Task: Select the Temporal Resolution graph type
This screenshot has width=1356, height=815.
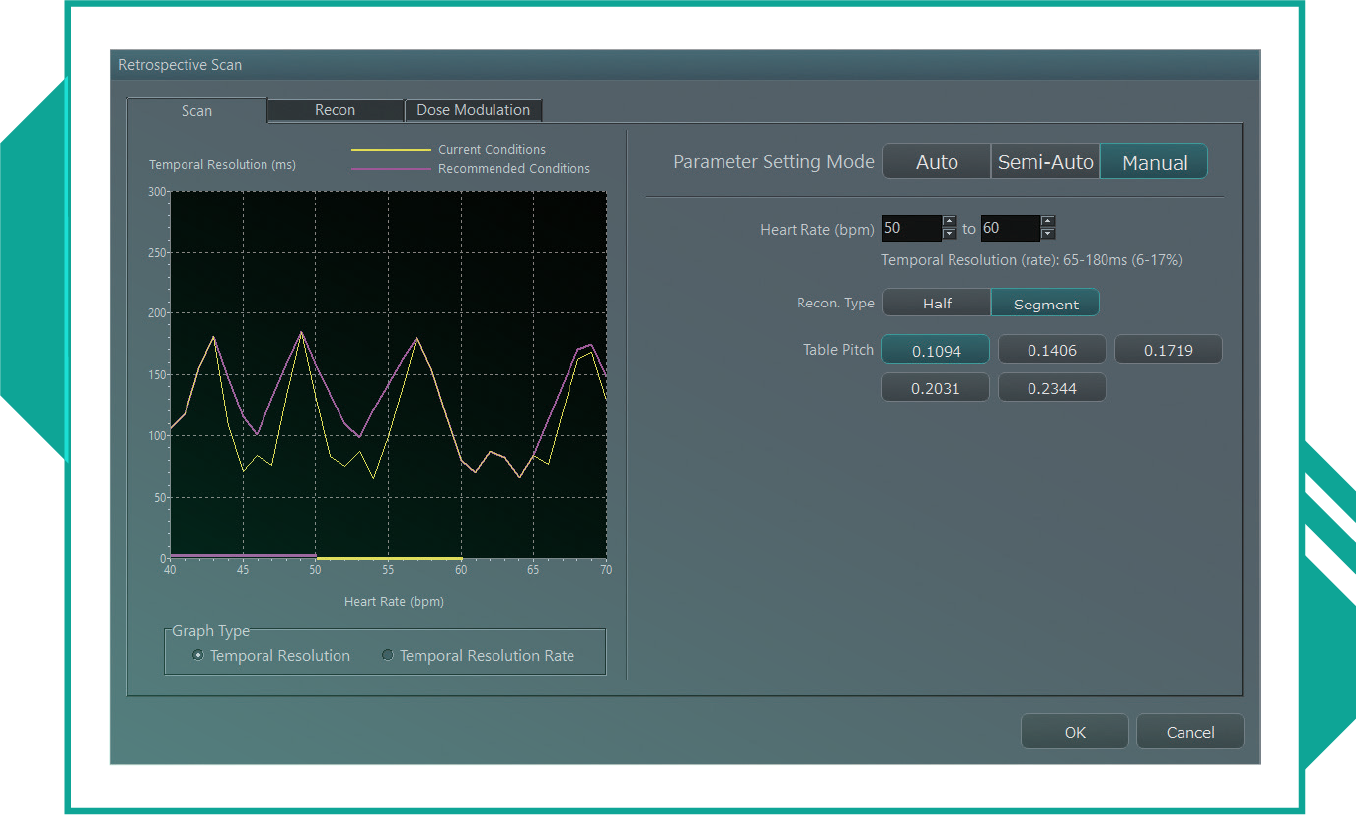Action: [271, 656]
